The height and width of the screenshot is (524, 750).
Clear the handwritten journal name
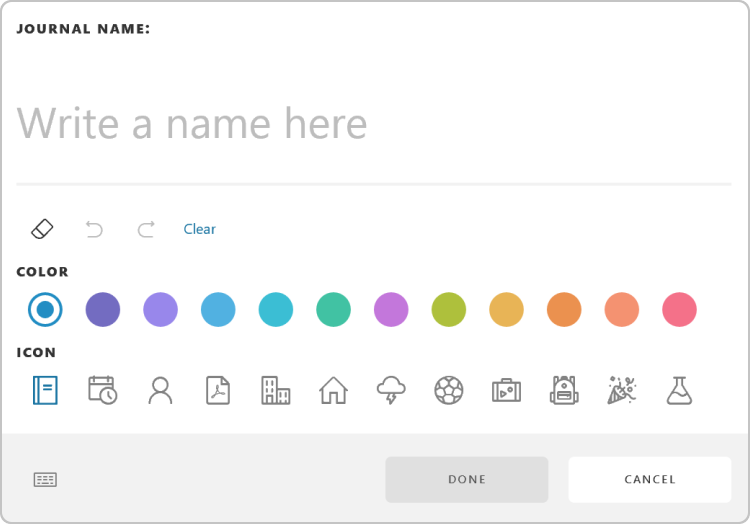tap(199, 229)
